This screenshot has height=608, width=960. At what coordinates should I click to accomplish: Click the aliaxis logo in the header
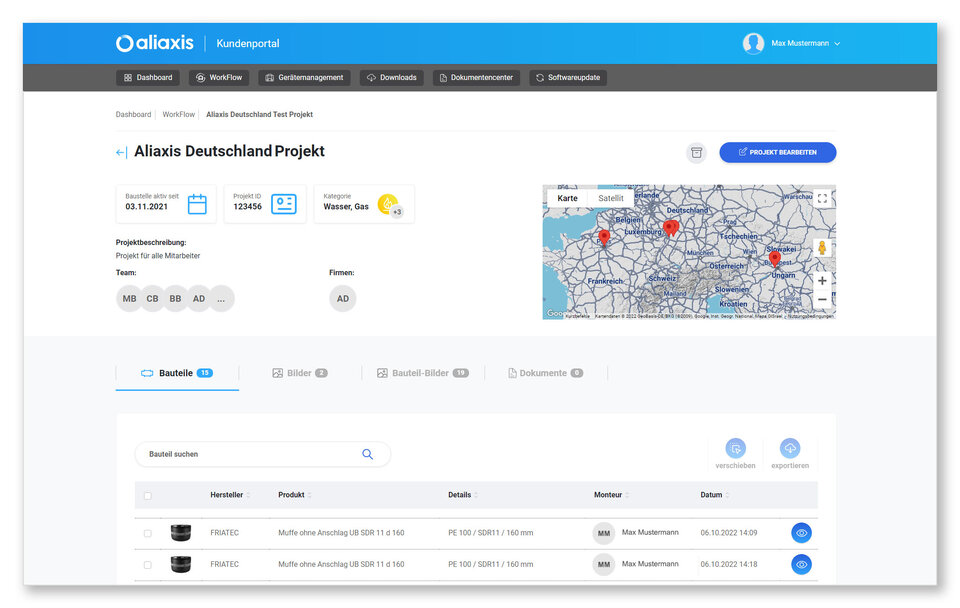click(x=155, y=43)
